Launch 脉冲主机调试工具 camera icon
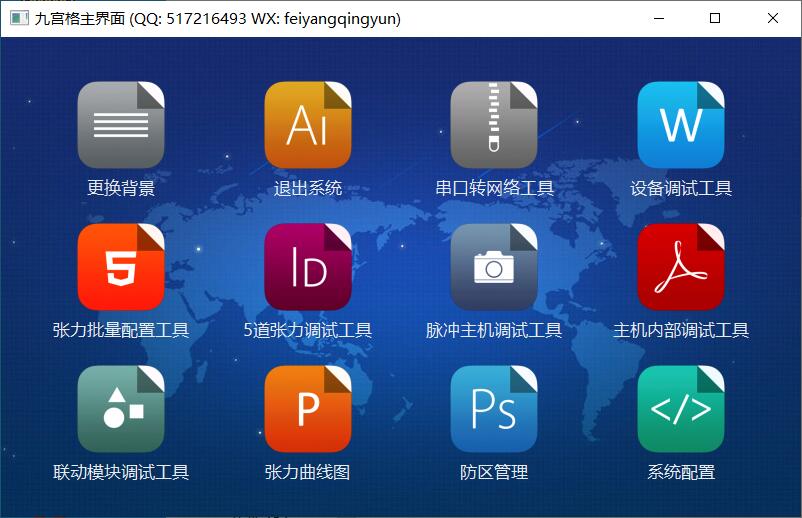 click(x=494, y=267)
